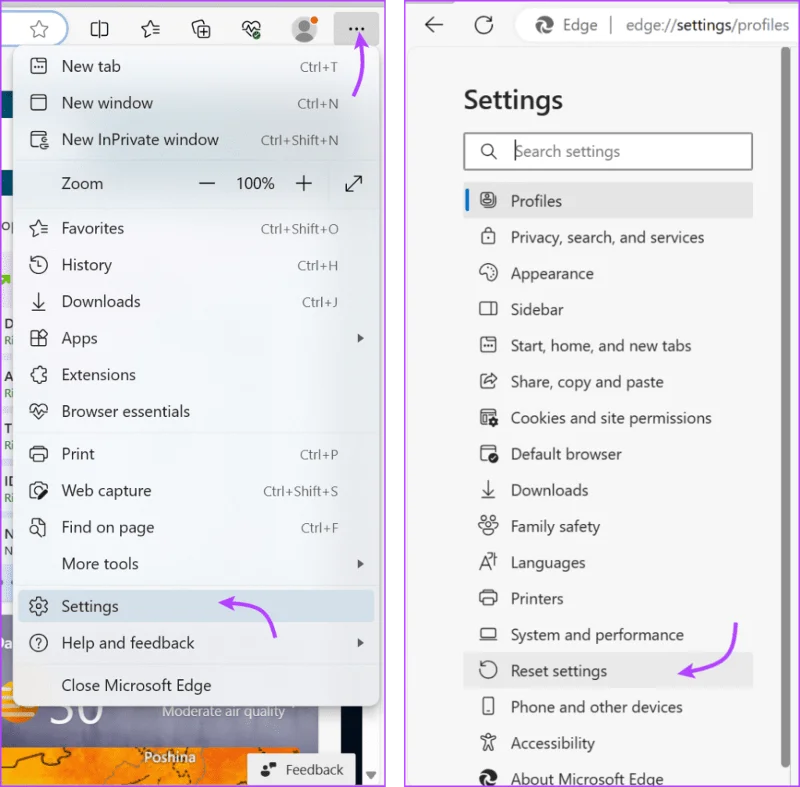Open Printers settings

(608, 598)
